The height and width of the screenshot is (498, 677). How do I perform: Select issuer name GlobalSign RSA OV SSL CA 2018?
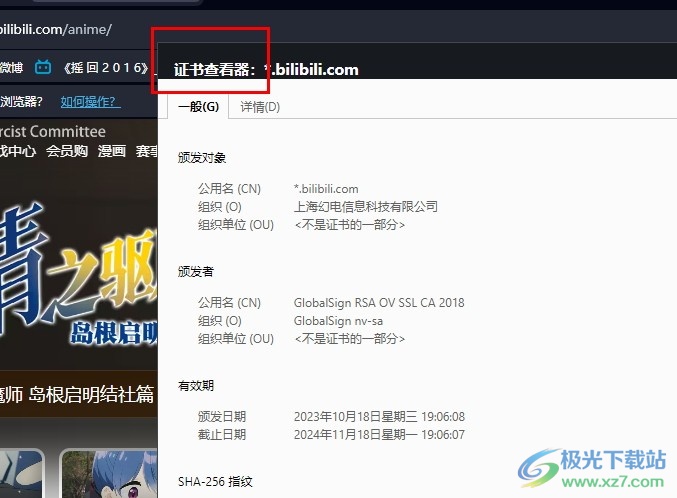(379, 303)
